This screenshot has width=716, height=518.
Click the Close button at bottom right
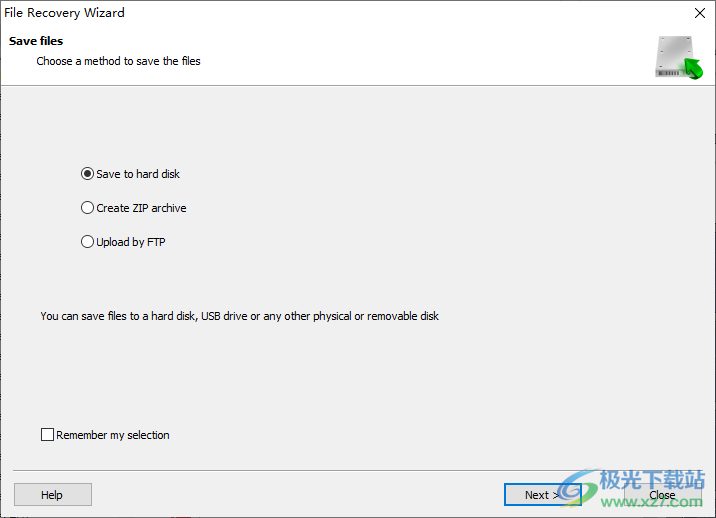[x=662, y=495]
